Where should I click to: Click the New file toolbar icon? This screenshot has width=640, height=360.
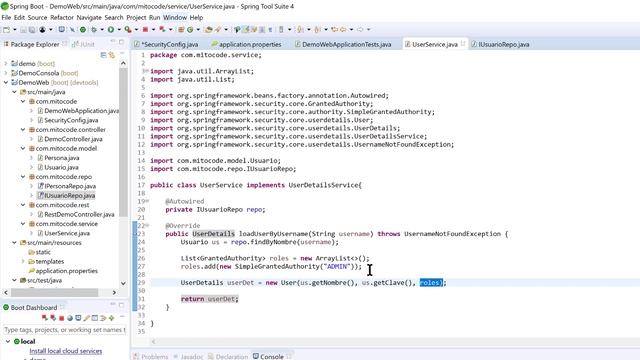point(6,29)
